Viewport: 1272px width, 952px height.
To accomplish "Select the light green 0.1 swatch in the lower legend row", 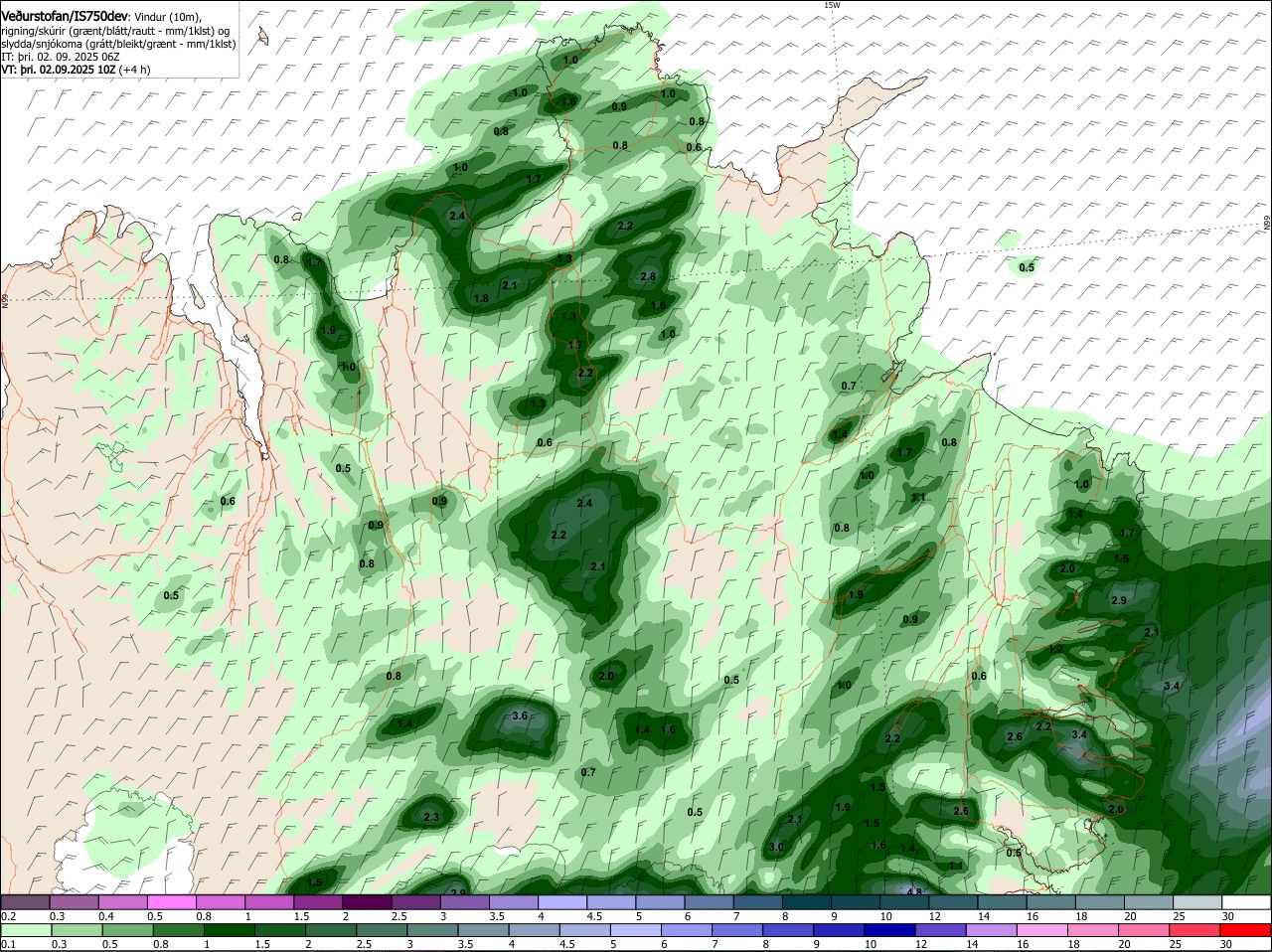I will (x=25, y=931).
